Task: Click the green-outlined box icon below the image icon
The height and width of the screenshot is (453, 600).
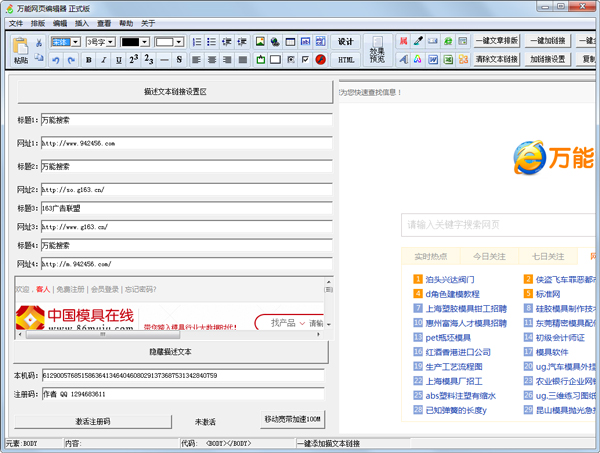Action: click(261, 59)
